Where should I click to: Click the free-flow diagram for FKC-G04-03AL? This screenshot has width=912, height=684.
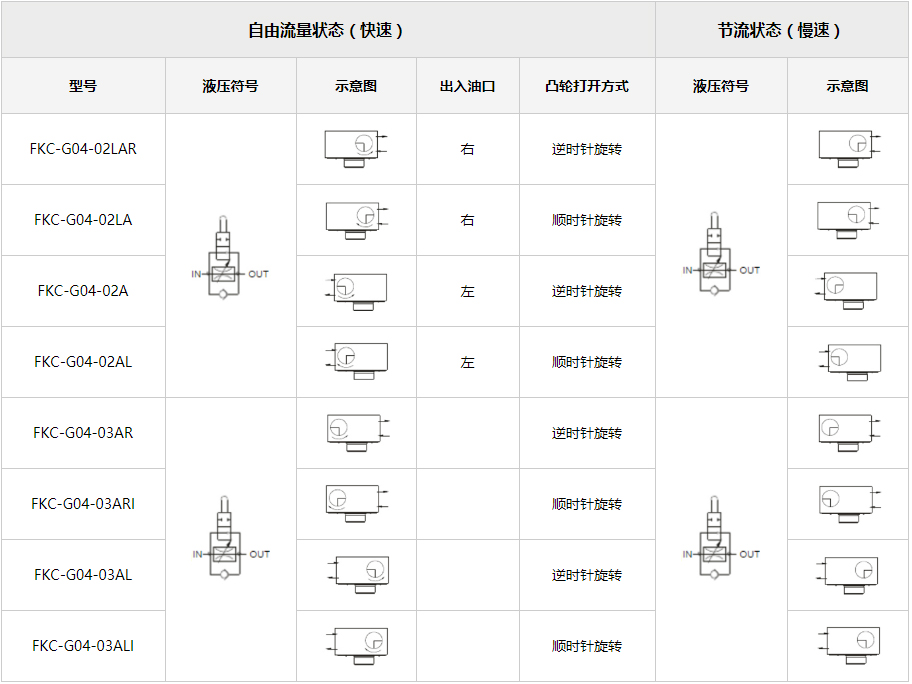click(359, 574)
